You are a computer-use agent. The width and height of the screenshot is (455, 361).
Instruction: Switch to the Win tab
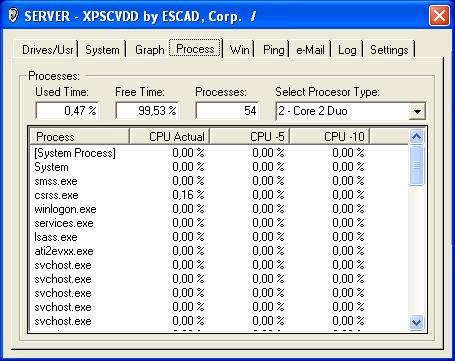pos(239,50)
